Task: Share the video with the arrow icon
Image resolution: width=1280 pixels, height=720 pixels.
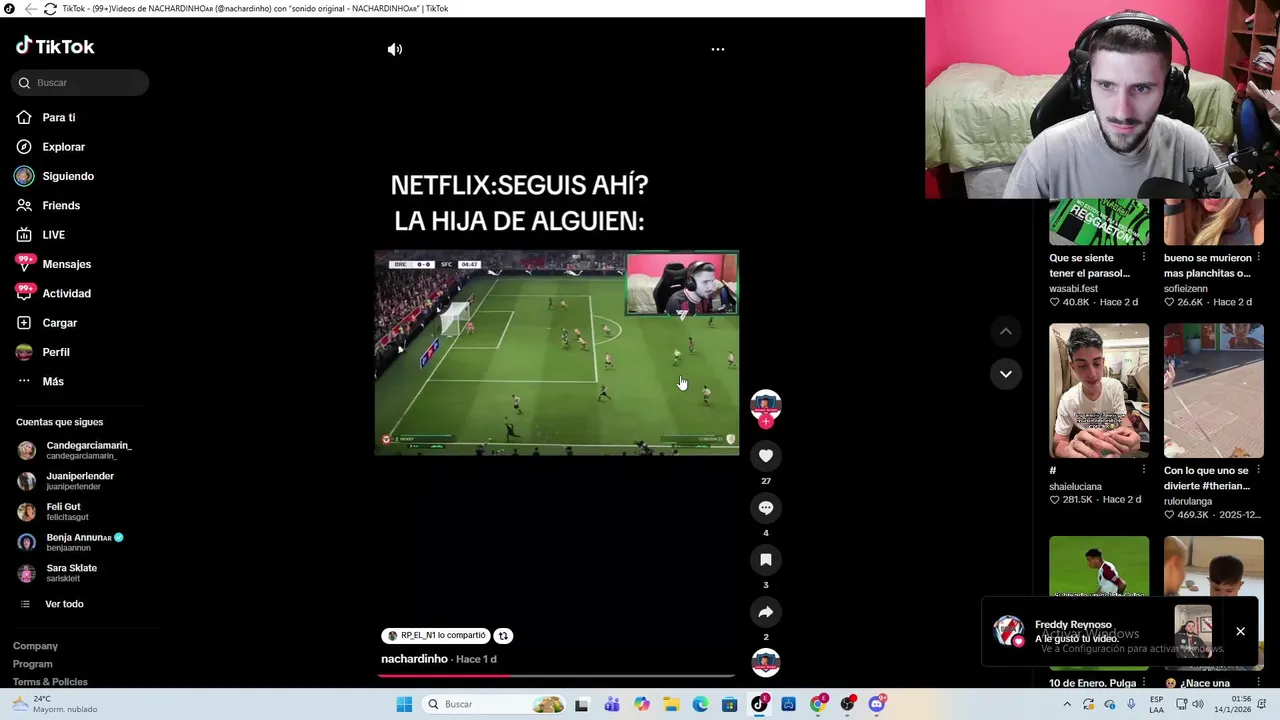Action: (766, 612)
